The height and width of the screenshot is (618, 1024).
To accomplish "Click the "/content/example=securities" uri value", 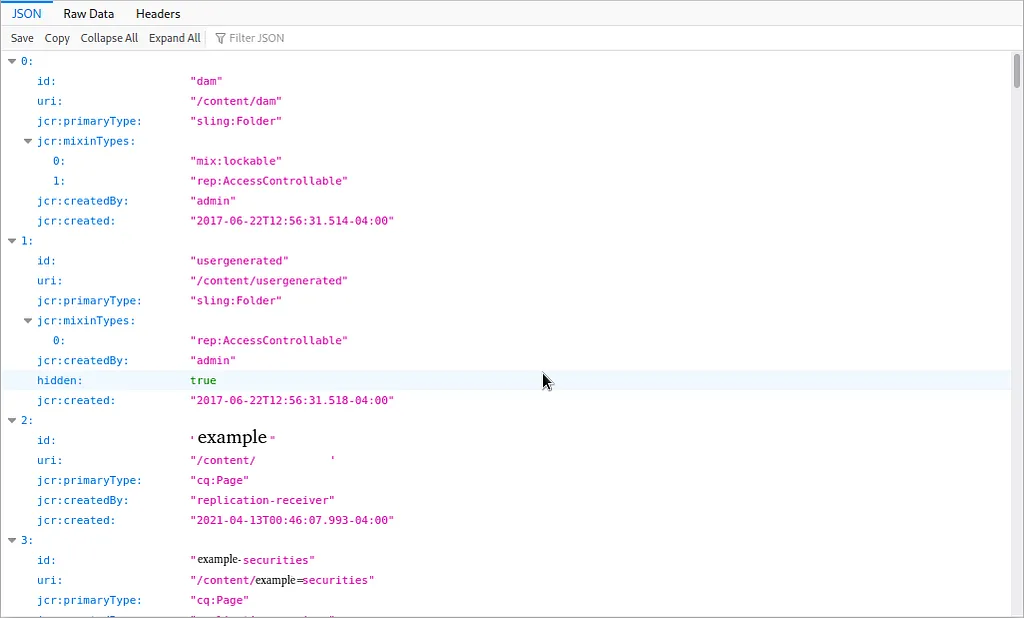I will click(281, 580).
